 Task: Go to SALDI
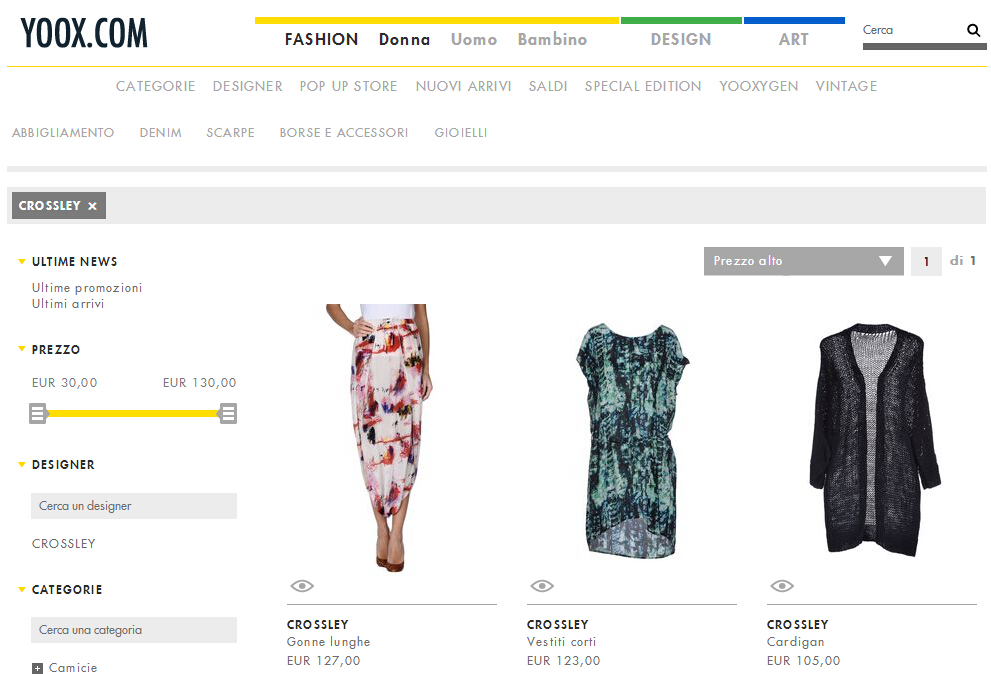(x=548, y=86)
